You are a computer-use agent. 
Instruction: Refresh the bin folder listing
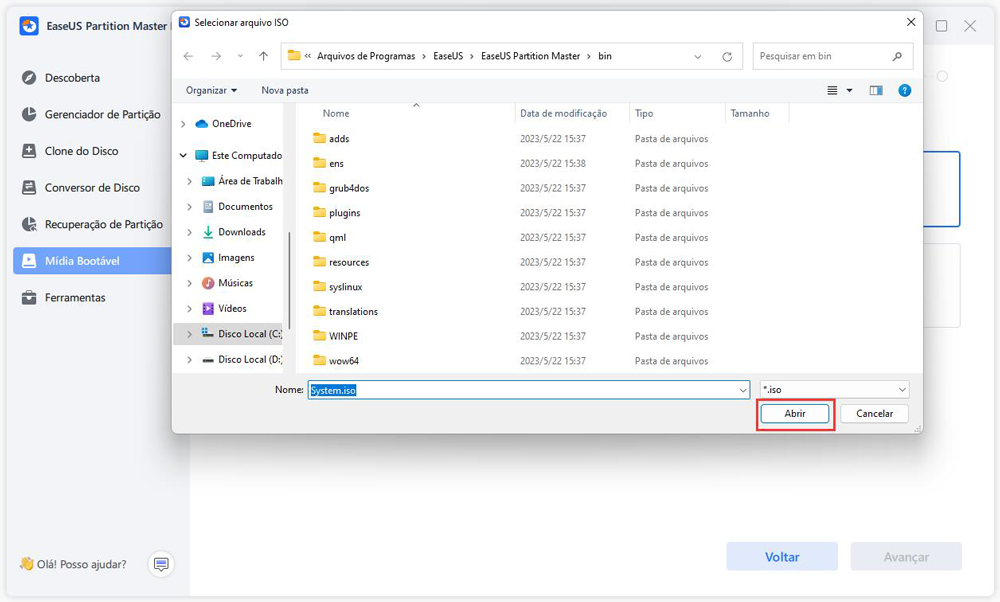pyautogui.click(x=727, y=56)
